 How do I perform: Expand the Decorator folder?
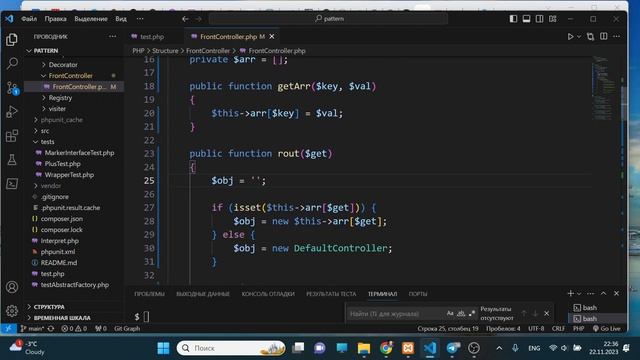(x=63, y=64)
